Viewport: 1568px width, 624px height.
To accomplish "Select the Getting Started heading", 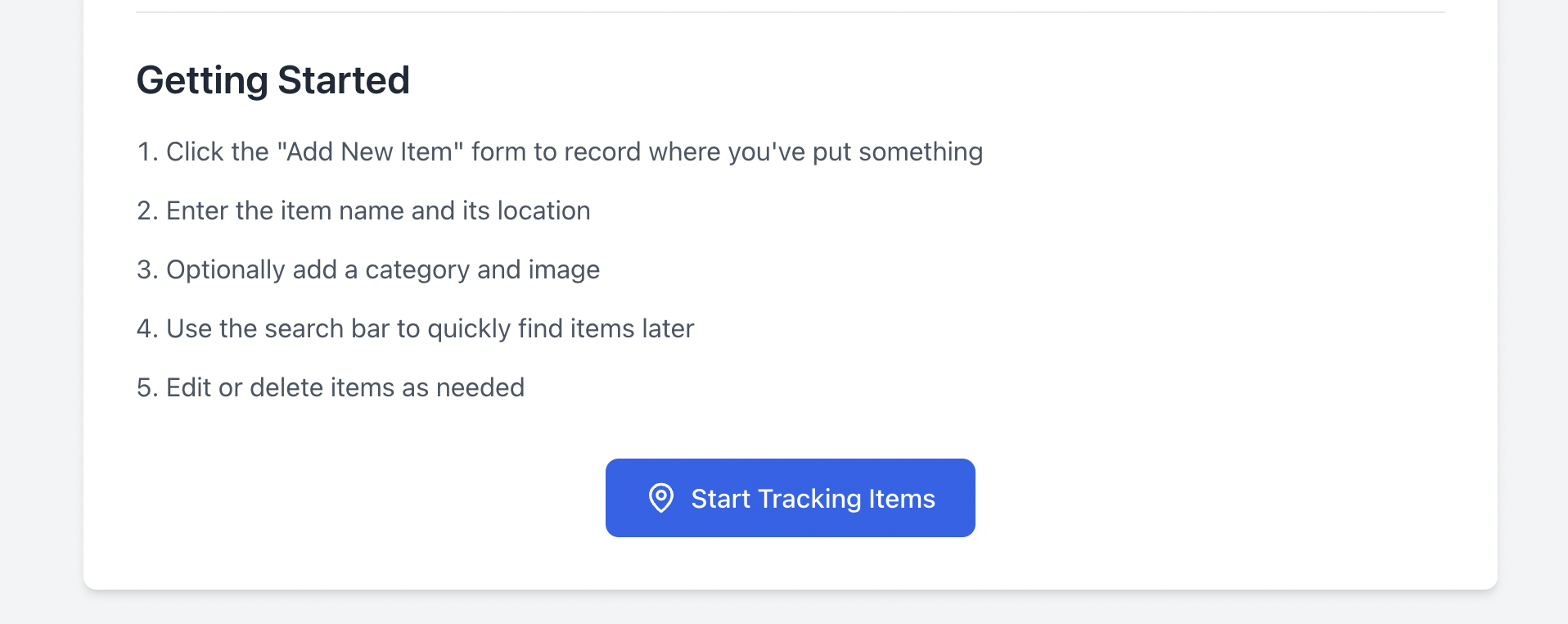I will pyautogui.click(x=273, y=80).
